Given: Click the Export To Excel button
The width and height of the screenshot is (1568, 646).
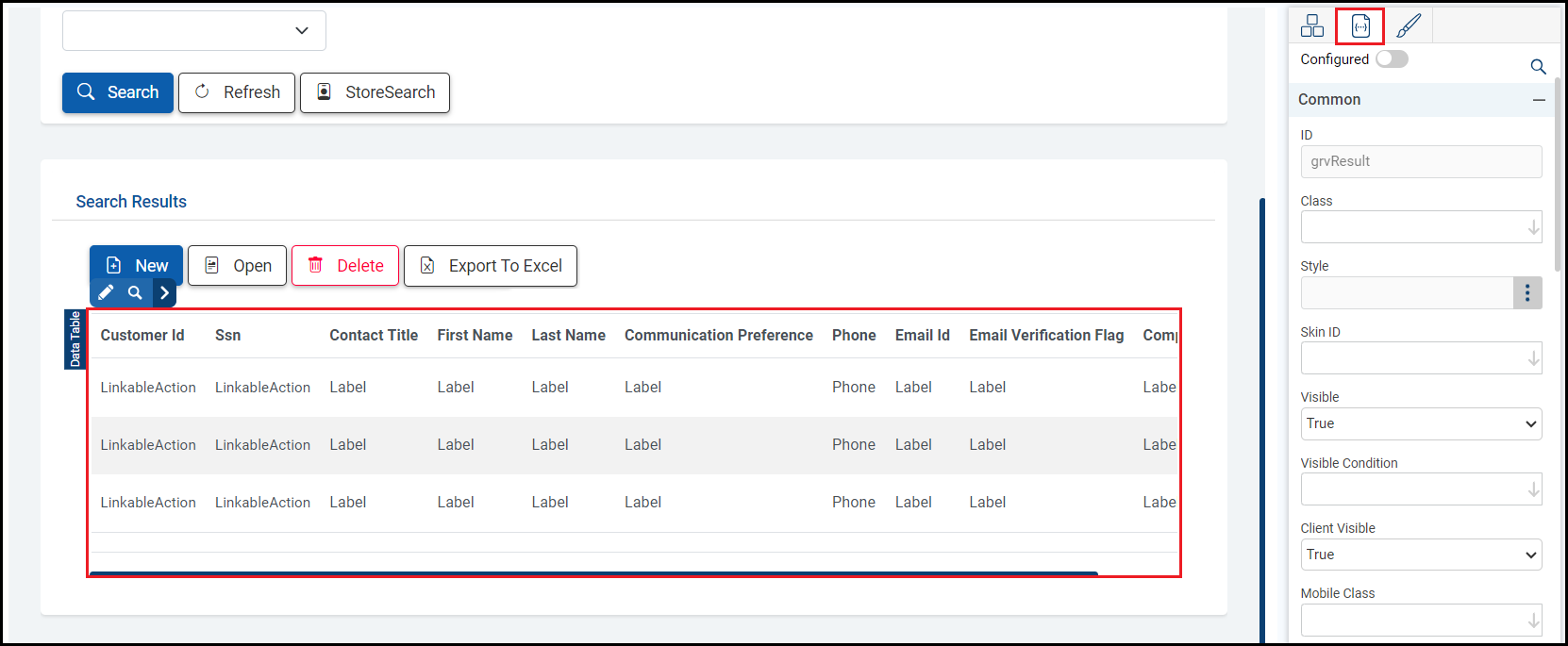Looking at the screenshot, I should pyautogui.click(x=491, y=266).
